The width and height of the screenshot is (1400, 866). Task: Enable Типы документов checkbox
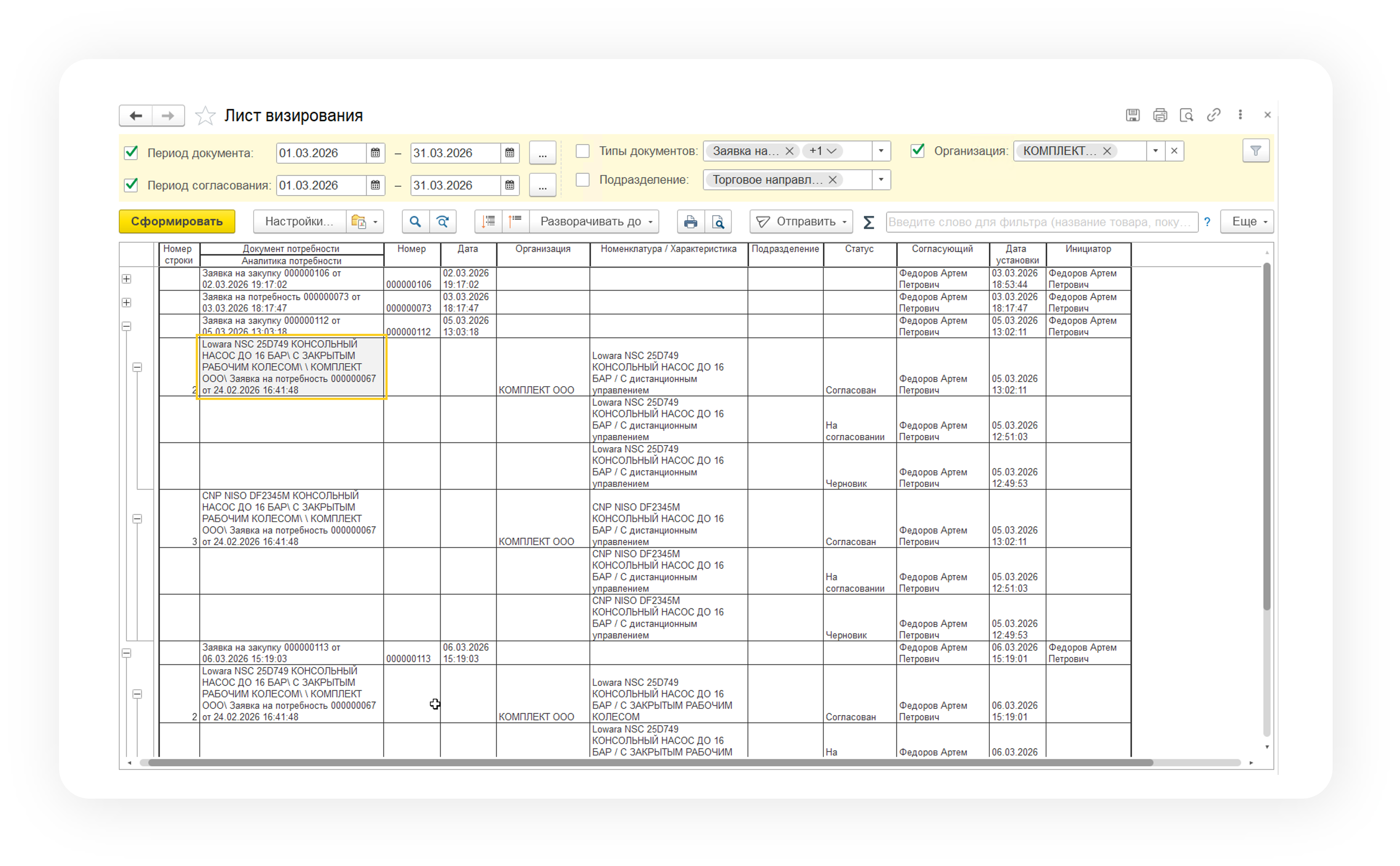(x=582, y=151)
